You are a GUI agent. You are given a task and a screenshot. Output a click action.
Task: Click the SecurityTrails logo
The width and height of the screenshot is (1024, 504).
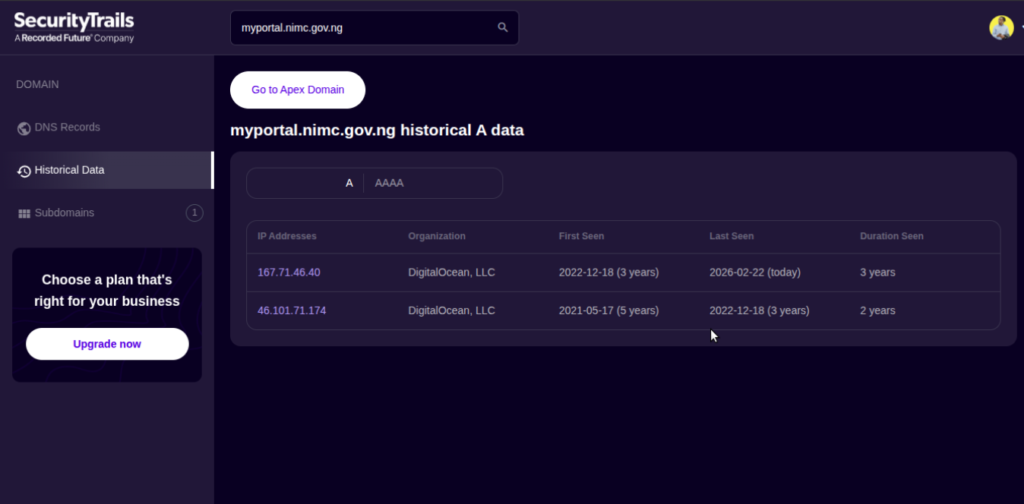pos(74,27)
